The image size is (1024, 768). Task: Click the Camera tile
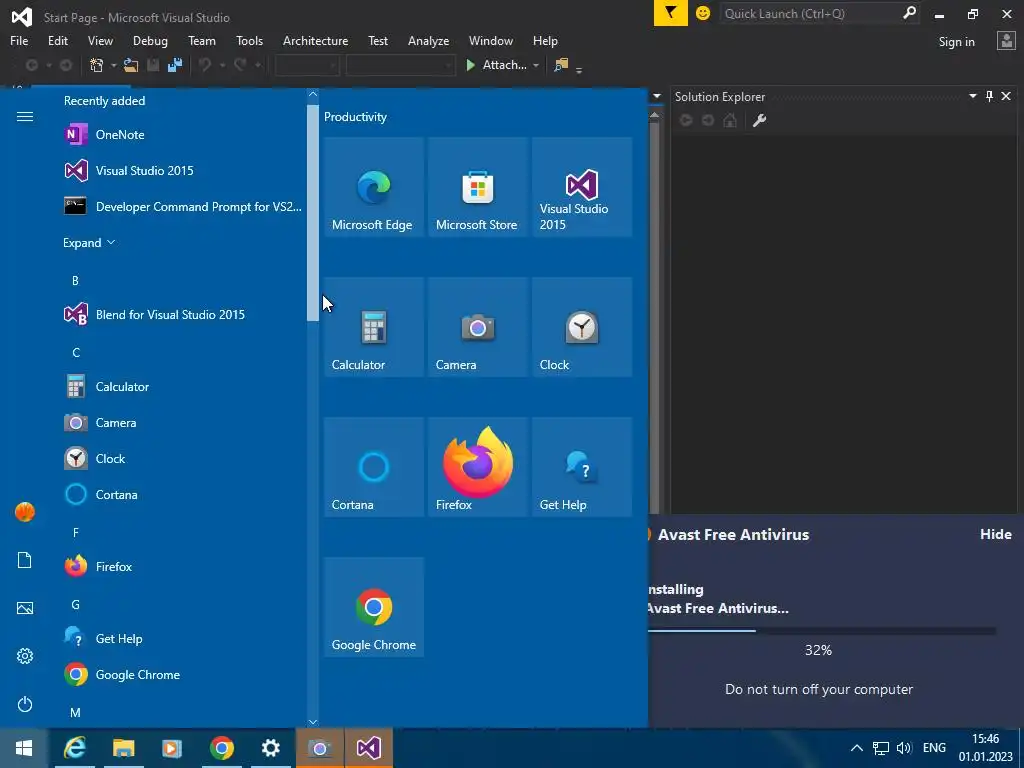[x=477, y=327]
